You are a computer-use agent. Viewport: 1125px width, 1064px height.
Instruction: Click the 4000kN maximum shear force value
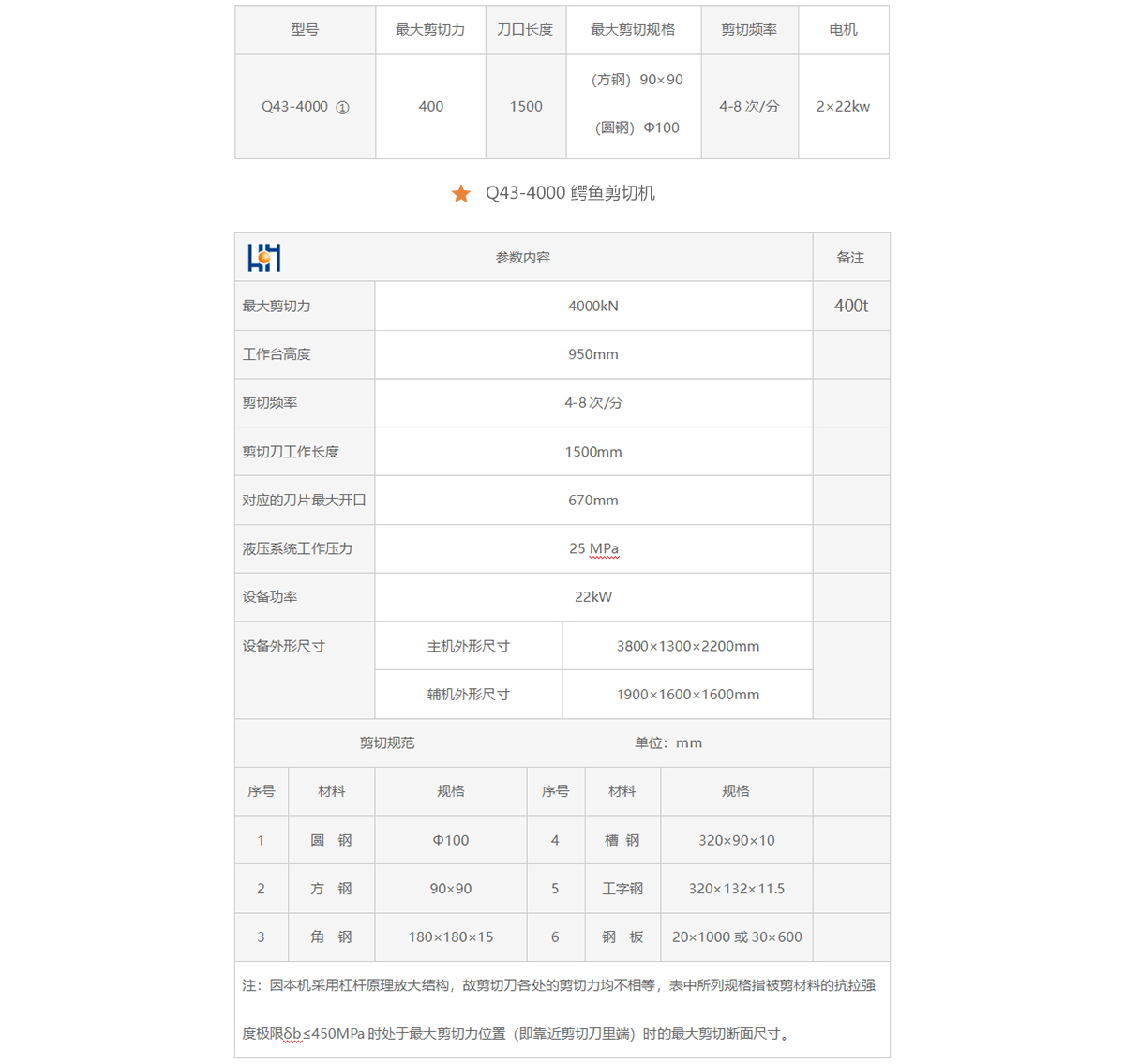click(592, 307)
